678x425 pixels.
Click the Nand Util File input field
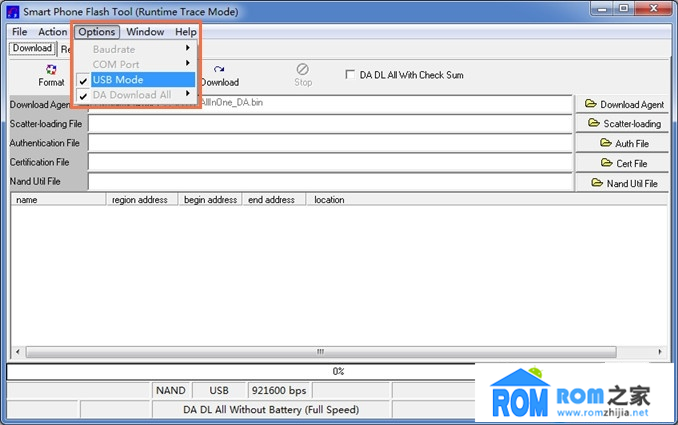pyautogui.click(x=330, y=182)
